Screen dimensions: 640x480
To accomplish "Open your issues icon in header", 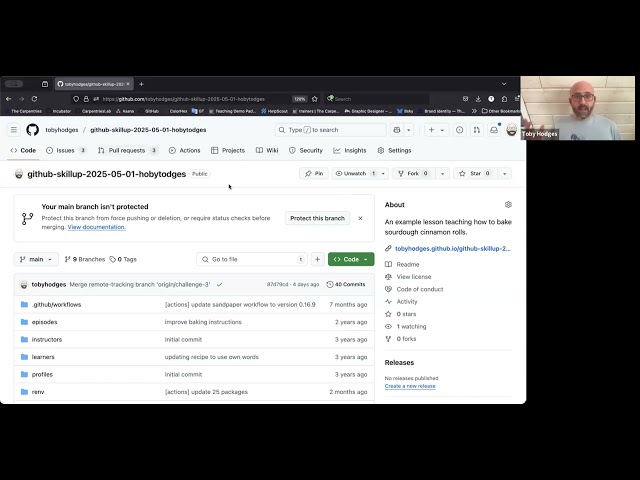I will coord(460,130).
